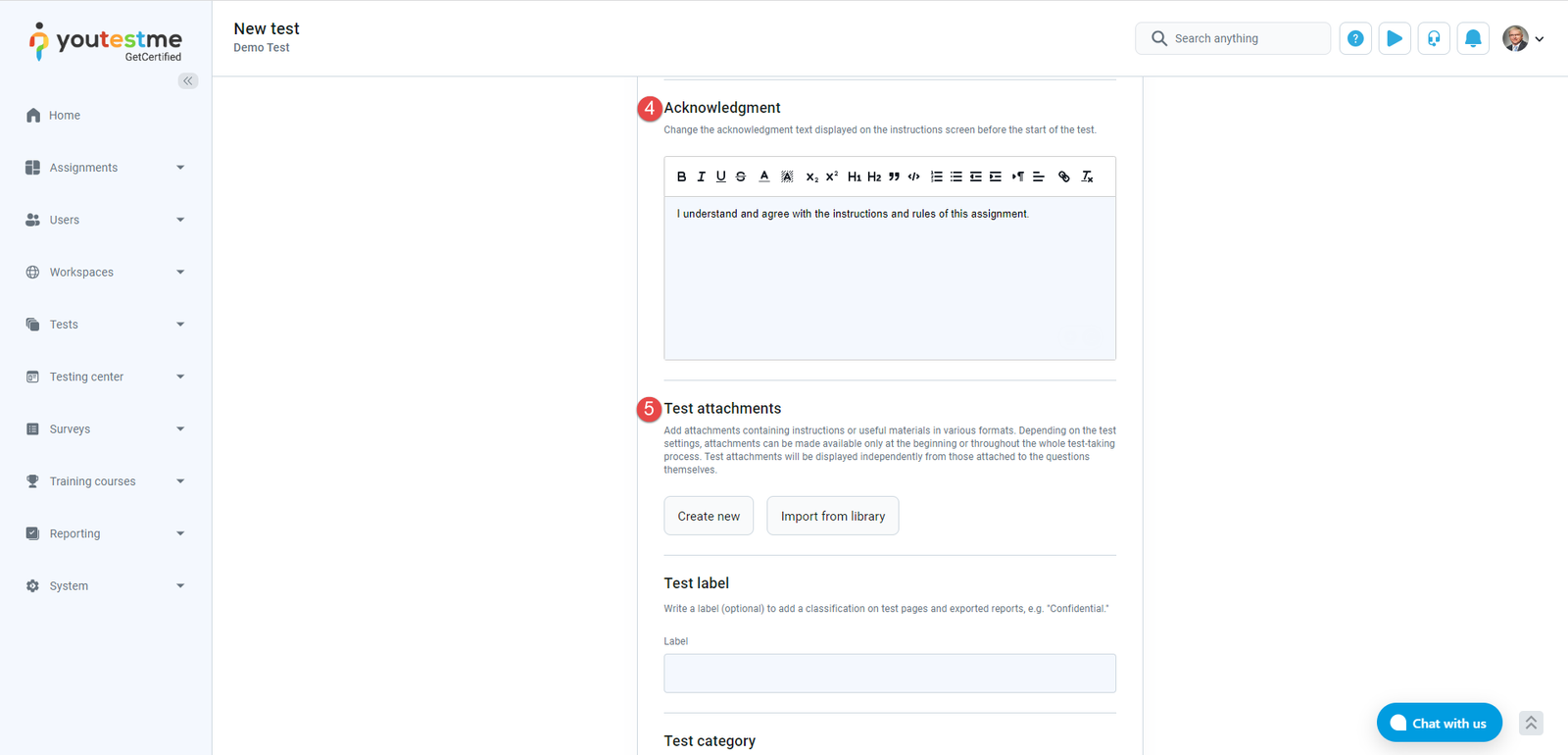Clear text formatting
This screenshot has width=1568, height=755.
pyautogui.click(x=1087, y=176)
